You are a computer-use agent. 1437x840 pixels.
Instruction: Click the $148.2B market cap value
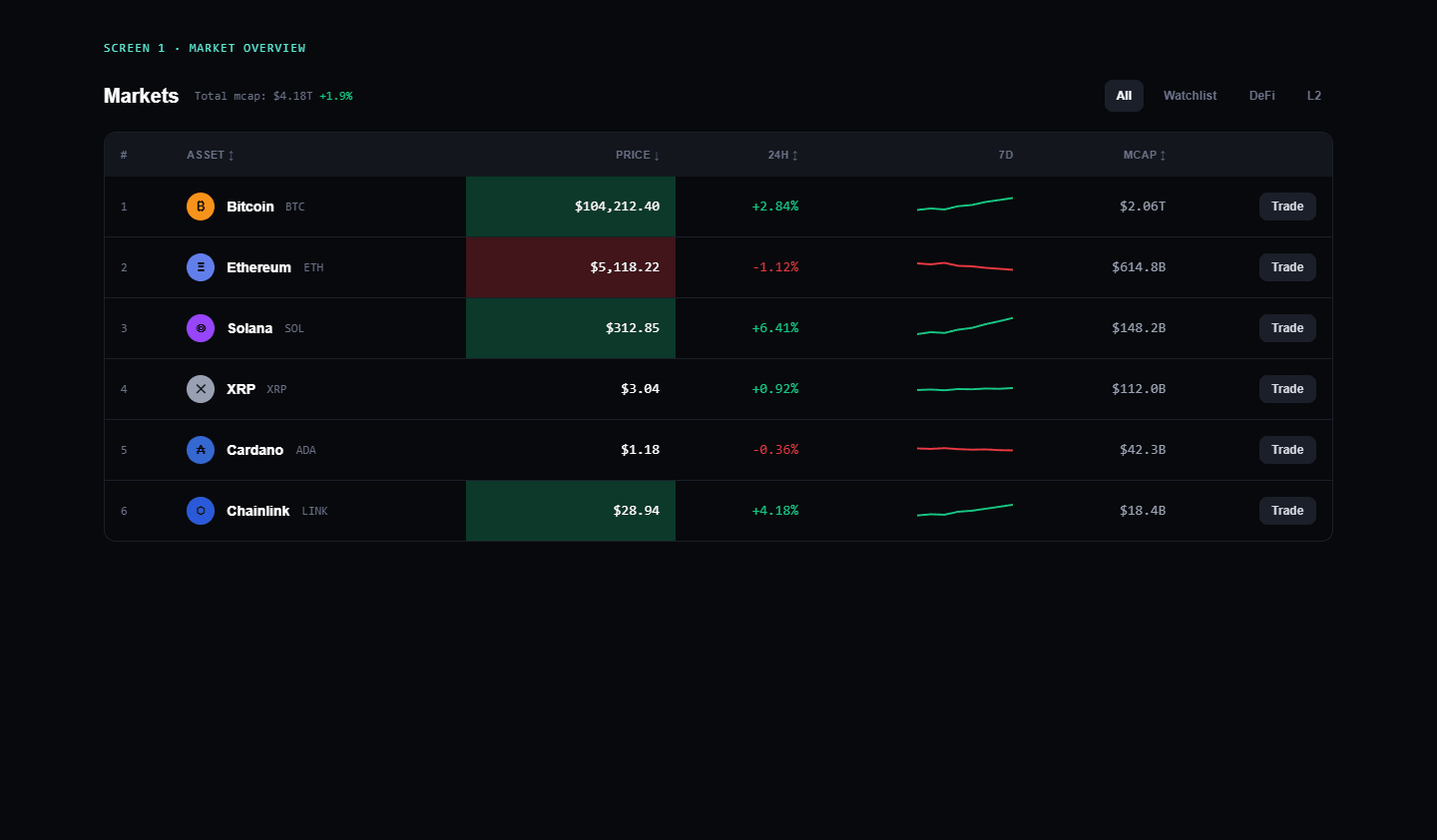(x=1139, y=328)
